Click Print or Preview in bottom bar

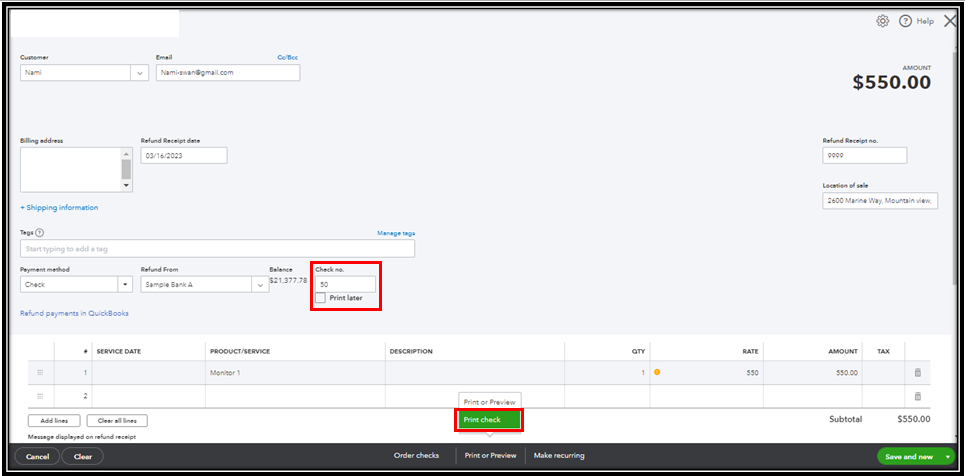(x=491, y=456)
